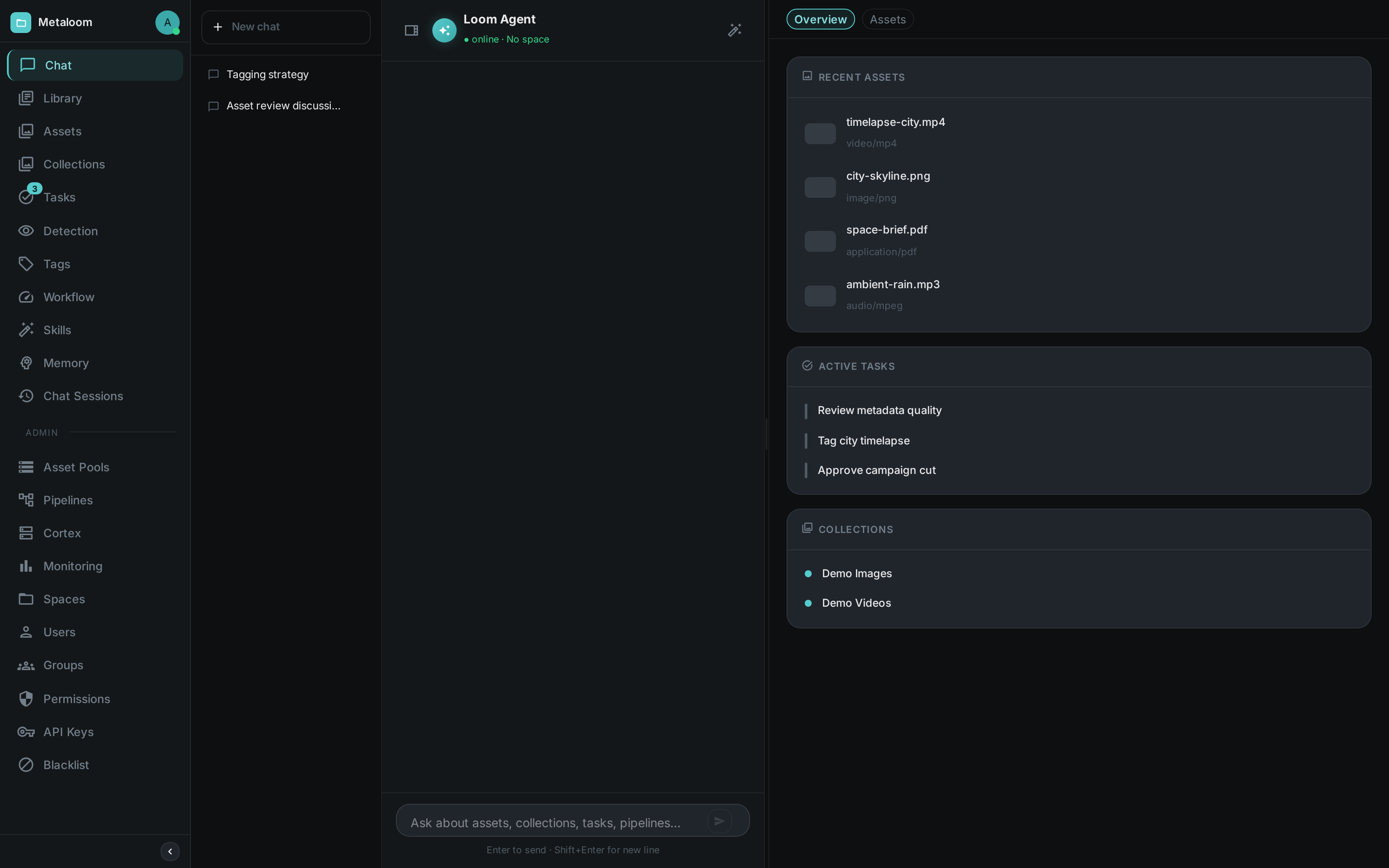Select the timelapse-city.mp4 file name
The width and height of the screenshot is (1389, 868).
tap(895, 122)
